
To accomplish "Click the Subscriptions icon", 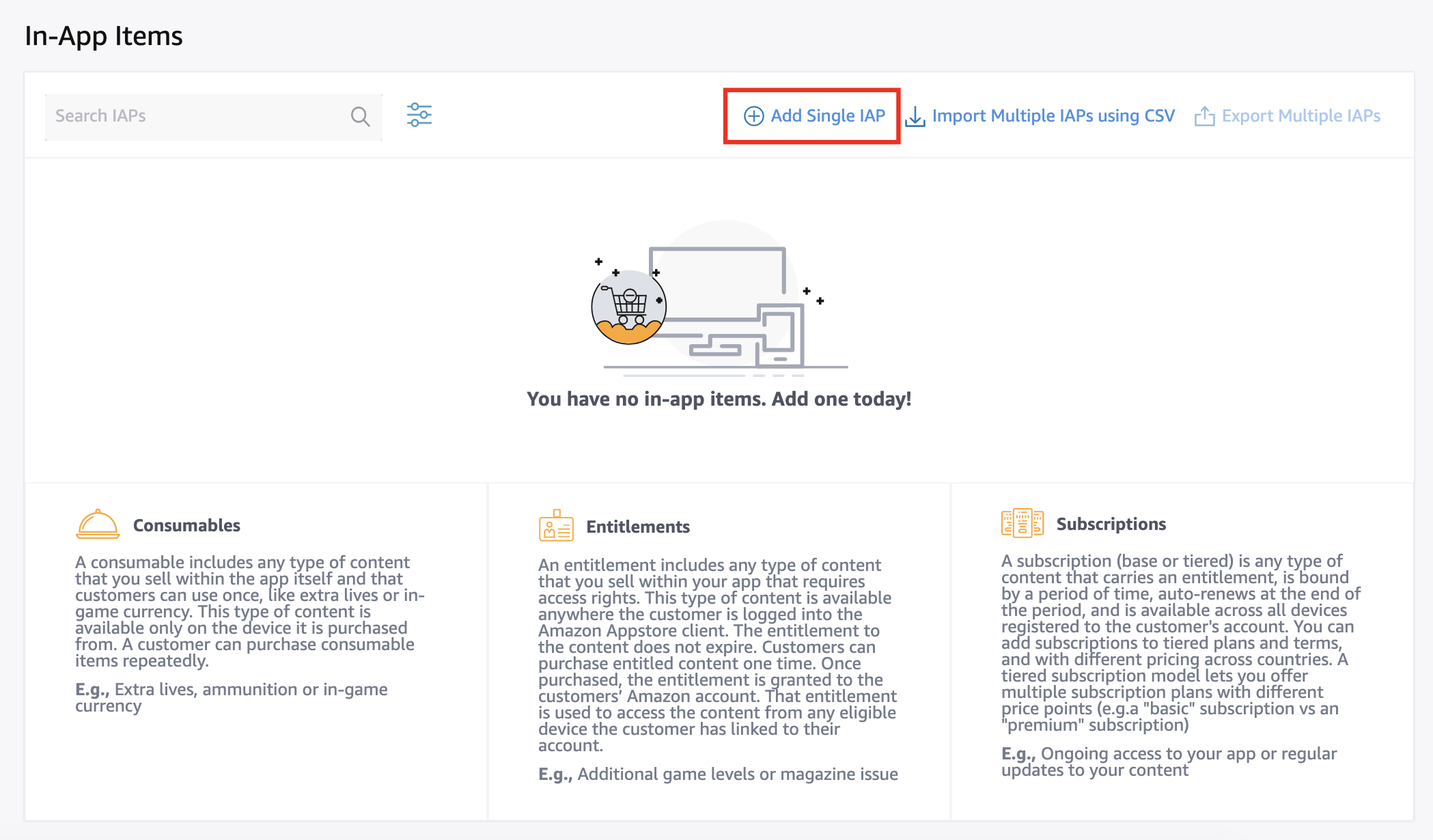I will (x=1022, y=524).
